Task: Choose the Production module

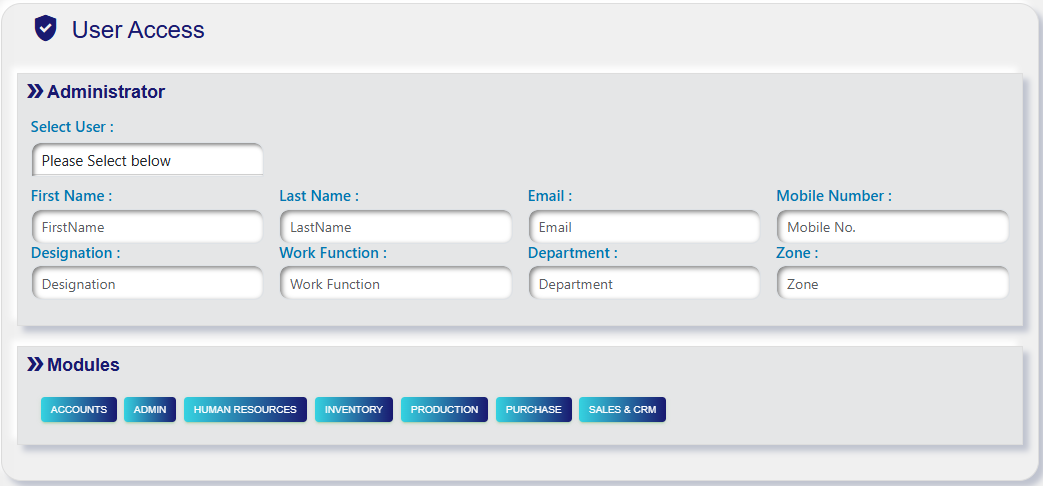Action: [x=444, y=410]
